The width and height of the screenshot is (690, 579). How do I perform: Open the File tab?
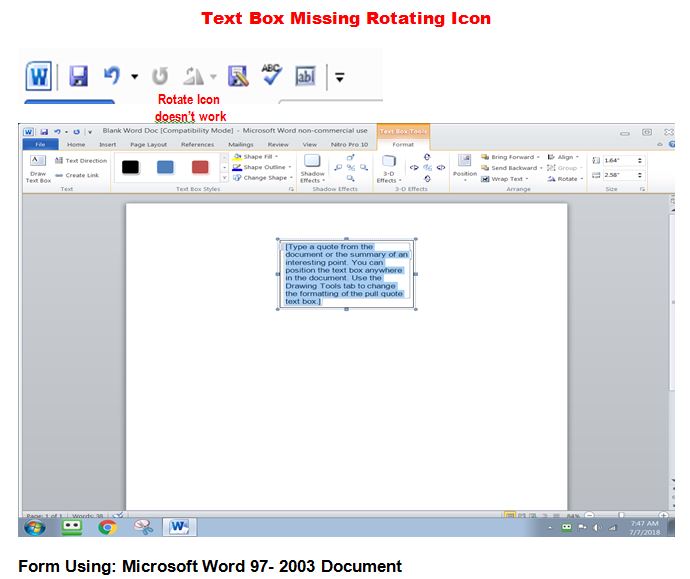40,144
